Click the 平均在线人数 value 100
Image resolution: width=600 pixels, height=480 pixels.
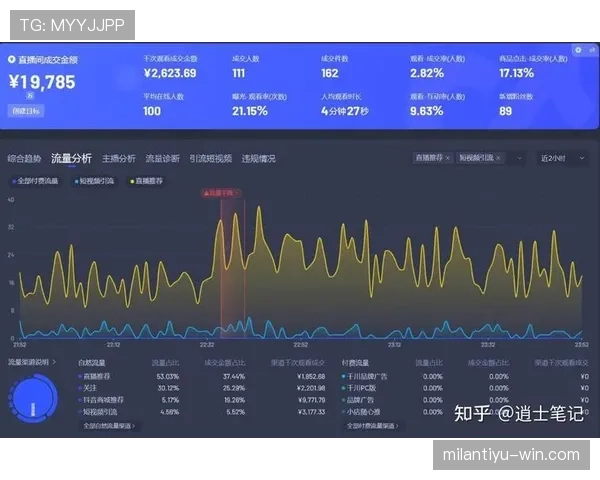click(152, 111)
